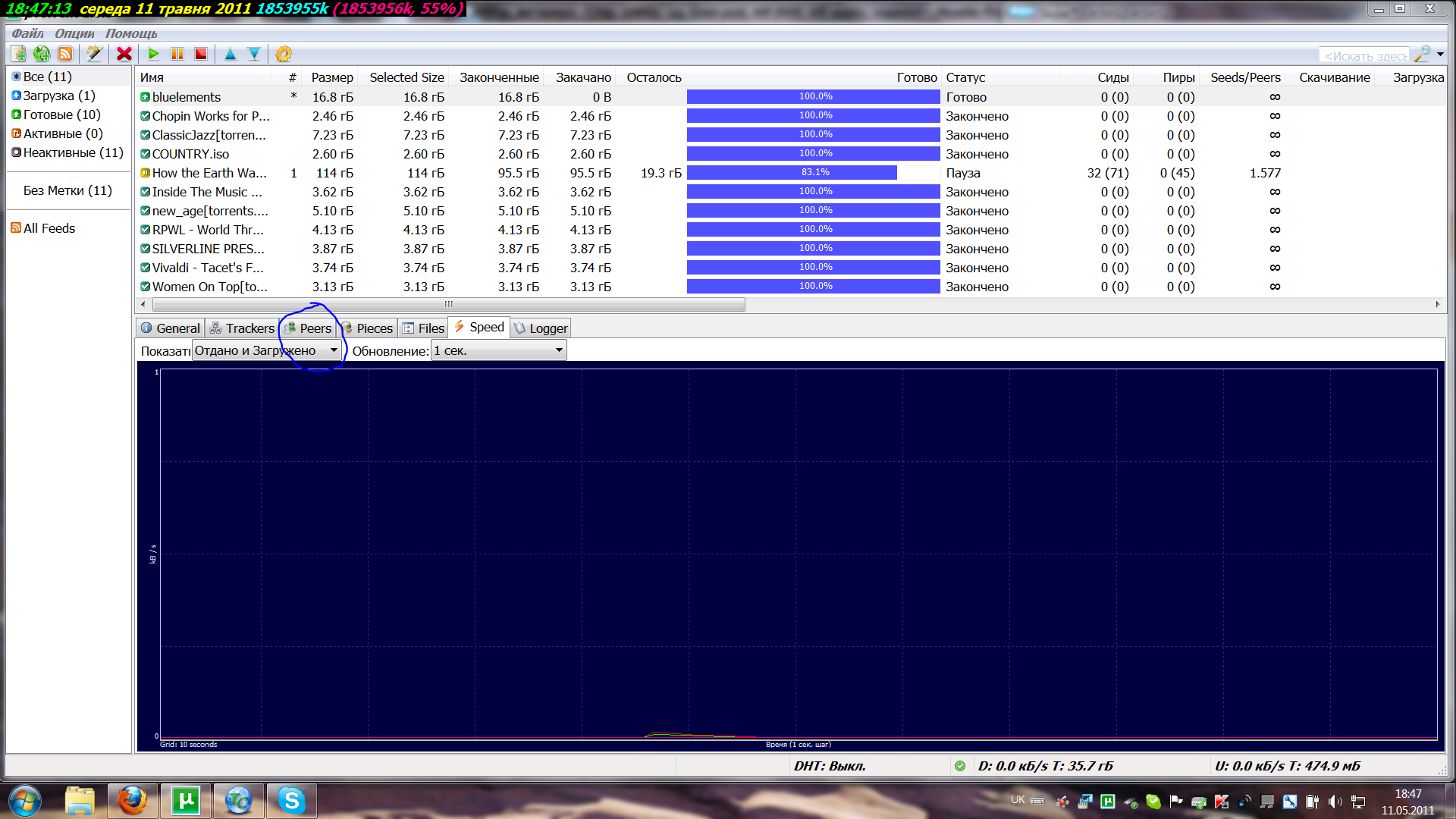The width and height of the screenshot is (1456, 819).
Task: Open the search engine dropdown arrow
Action: click(x=1440, y=54)
